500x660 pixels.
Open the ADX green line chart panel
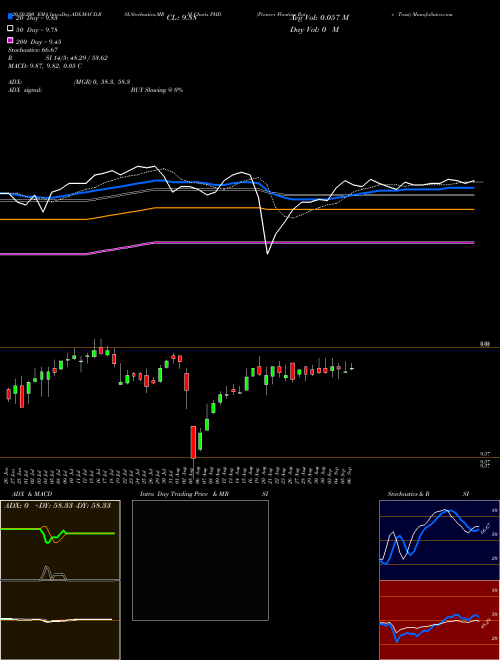tap(60, 540)
